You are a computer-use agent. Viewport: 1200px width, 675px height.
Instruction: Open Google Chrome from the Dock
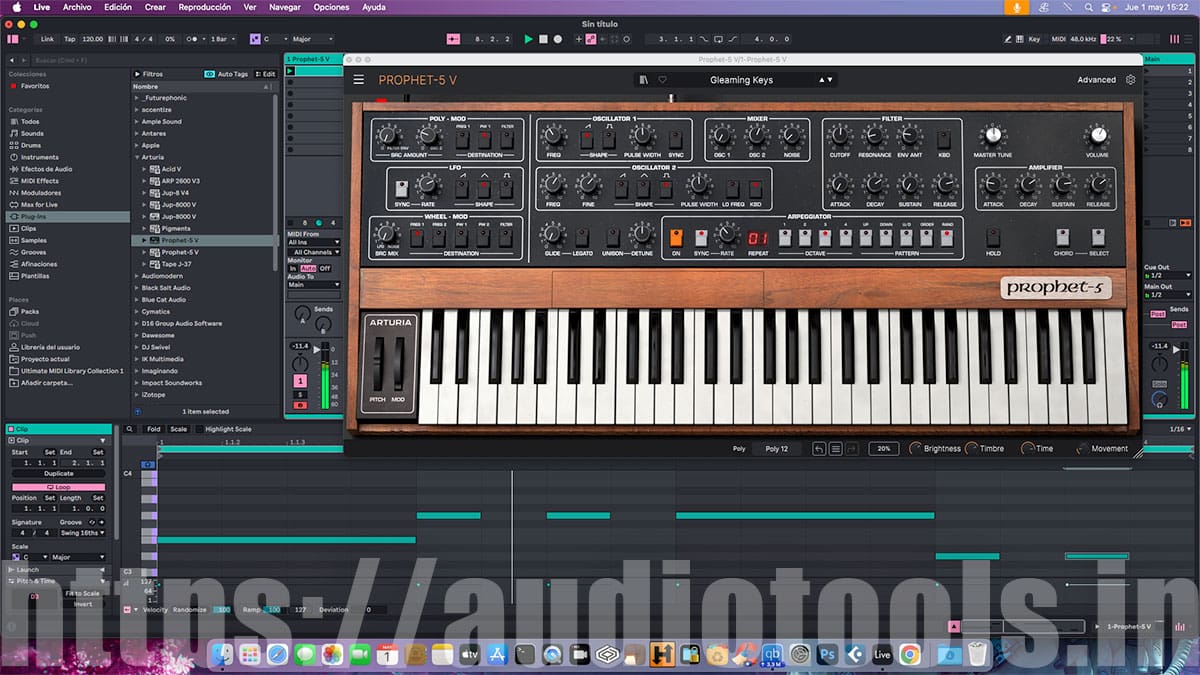pos(910,654)
